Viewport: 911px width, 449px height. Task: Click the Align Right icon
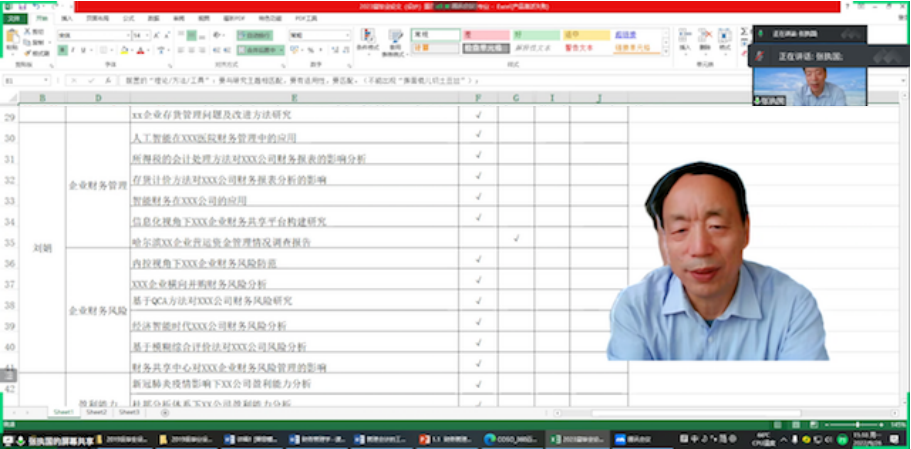[202, 51]
